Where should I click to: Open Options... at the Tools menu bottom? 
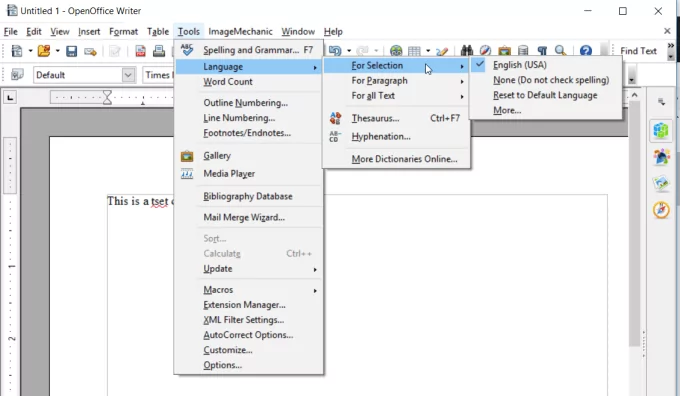[248, 365]
